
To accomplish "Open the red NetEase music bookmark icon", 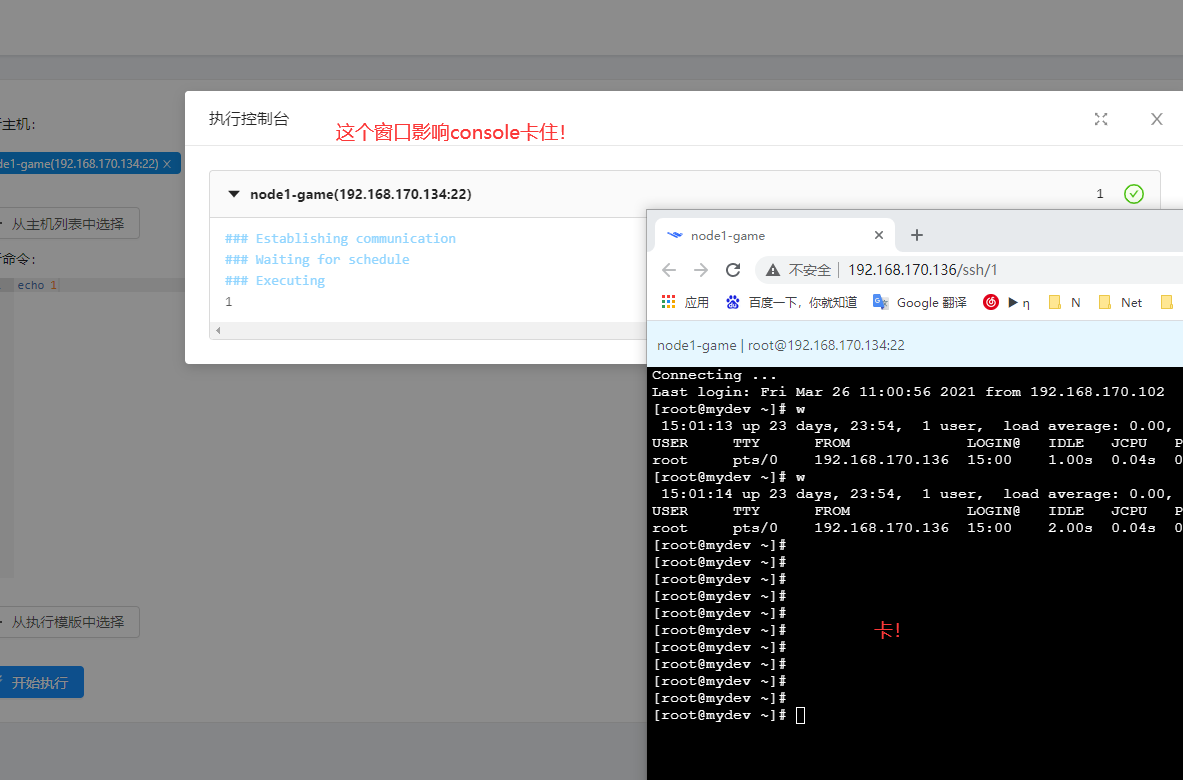I will (991, 302).
